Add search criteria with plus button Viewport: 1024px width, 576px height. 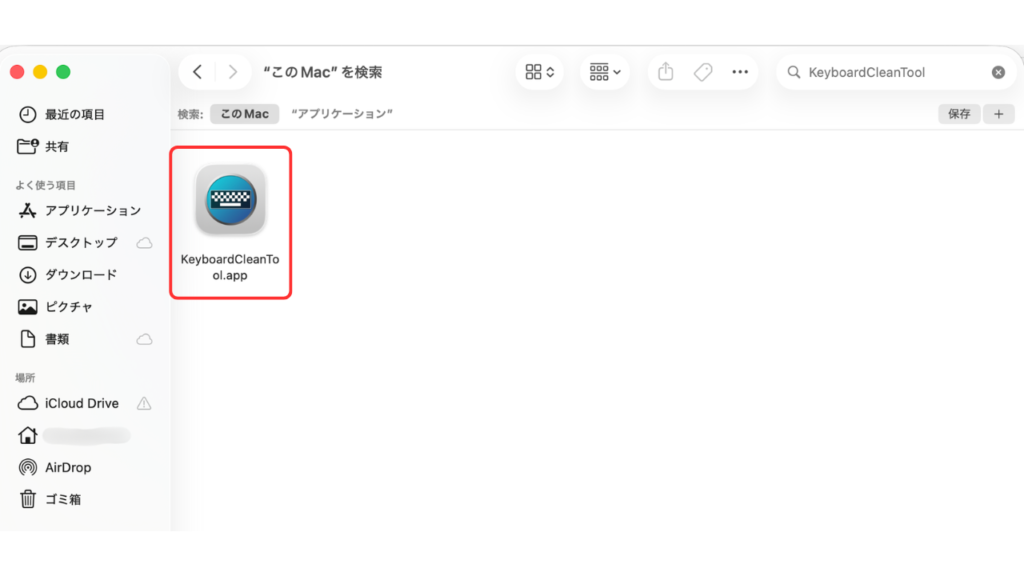click(x=998, y=114)
